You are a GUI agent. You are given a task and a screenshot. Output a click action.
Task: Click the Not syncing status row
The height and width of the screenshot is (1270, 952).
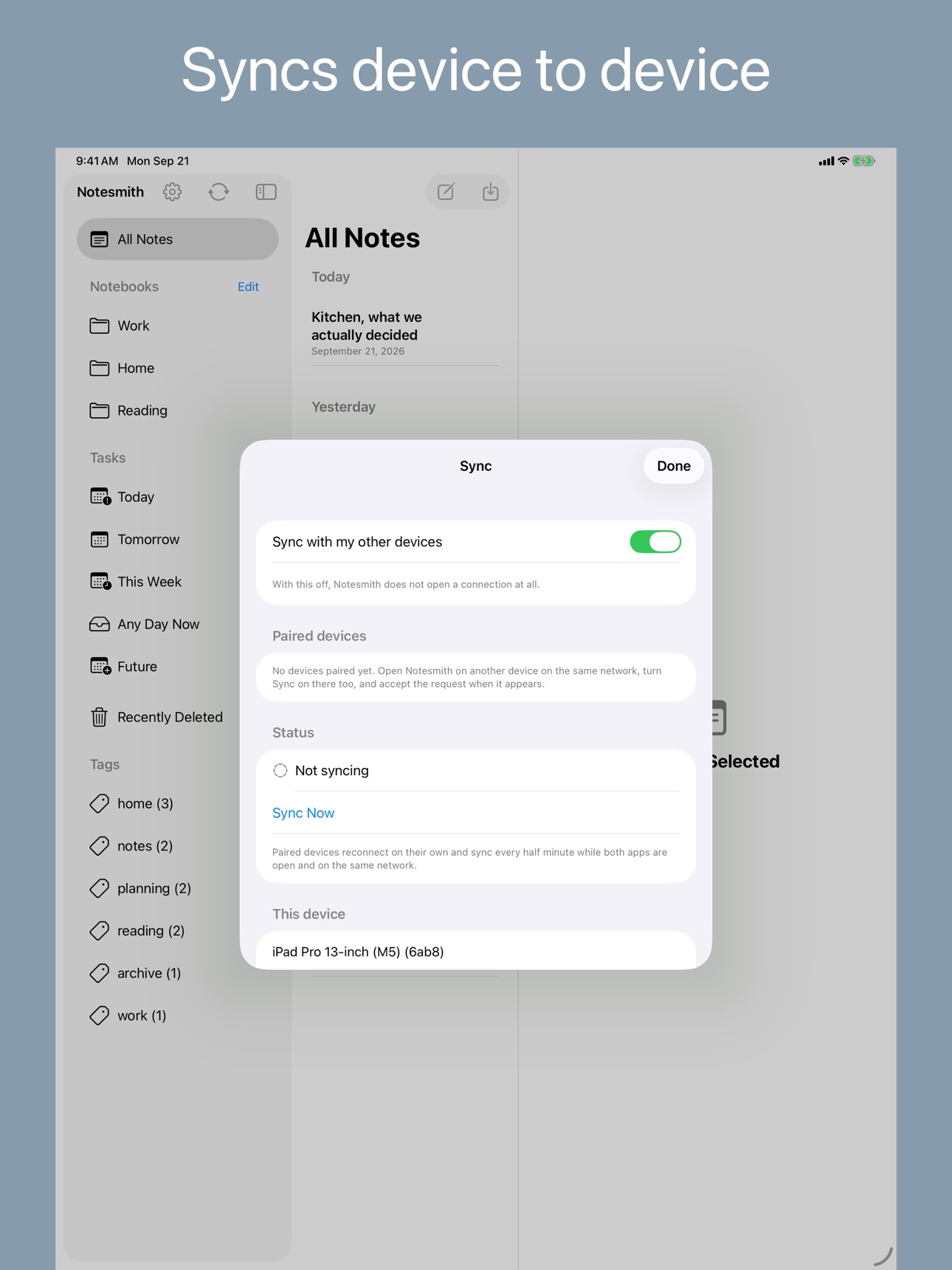tap(475, 771)
